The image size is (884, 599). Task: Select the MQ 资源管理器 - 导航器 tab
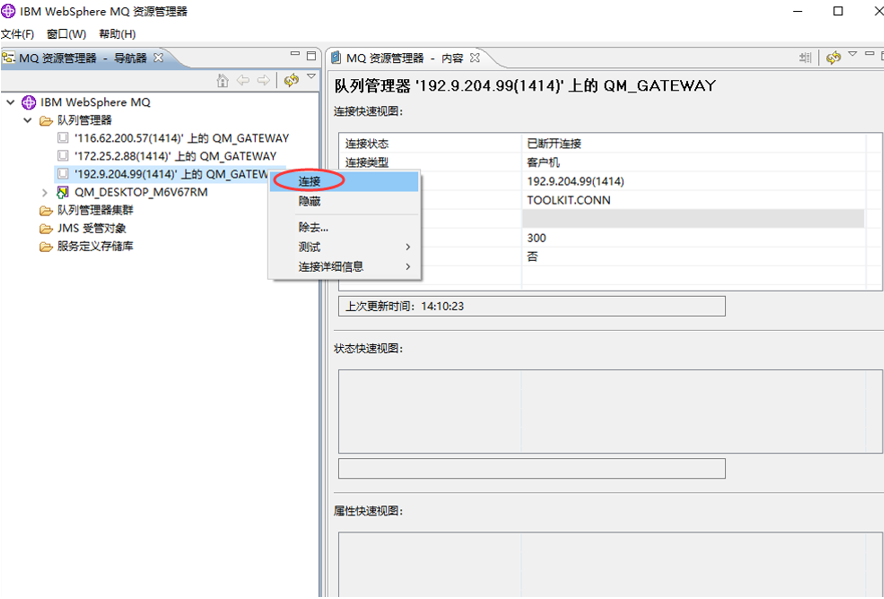click(82, 58)
